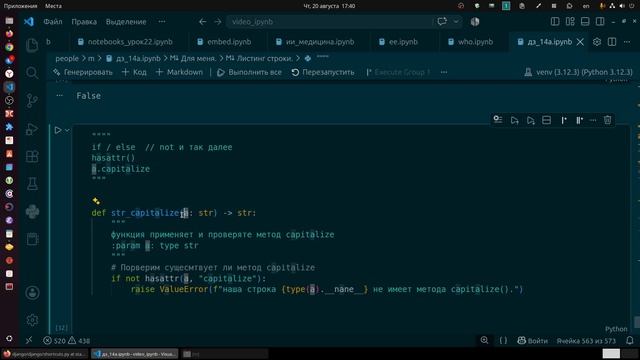Open the Source Control view

tap(32, 100)
